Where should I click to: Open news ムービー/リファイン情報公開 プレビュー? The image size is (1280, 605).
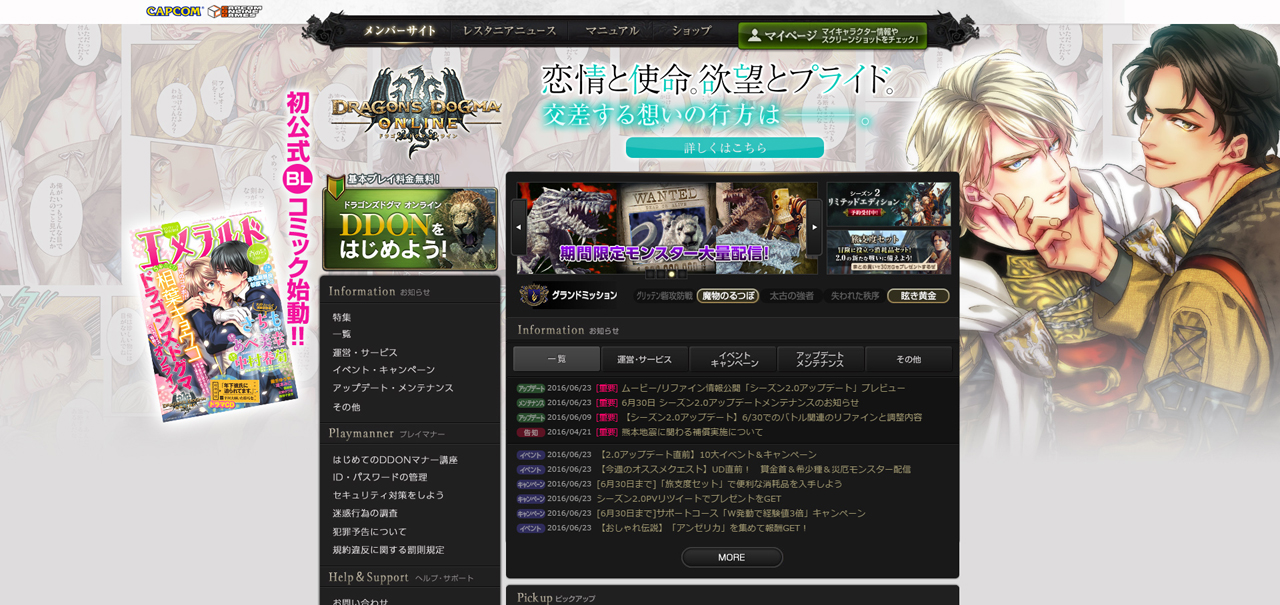tap(763, 388)
